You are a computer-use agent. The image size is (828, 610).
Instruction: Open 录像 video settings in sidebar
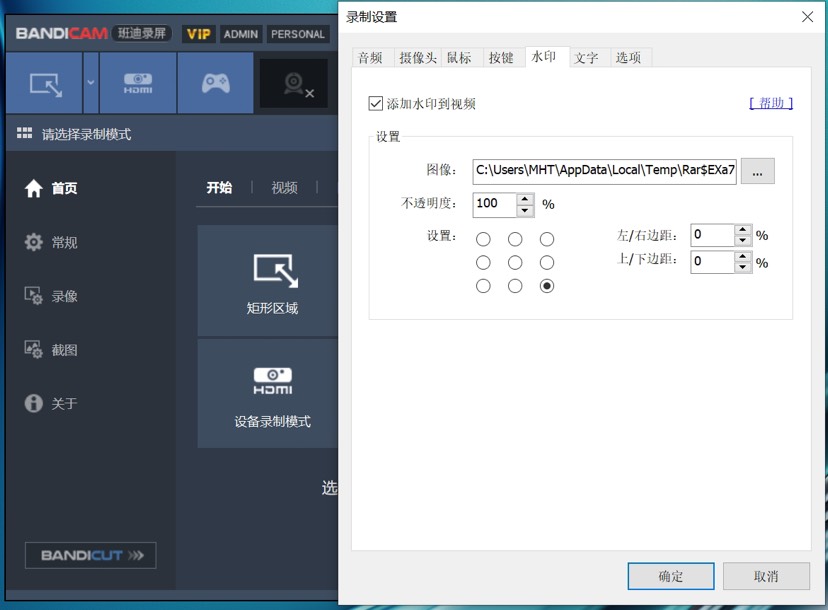51,296
